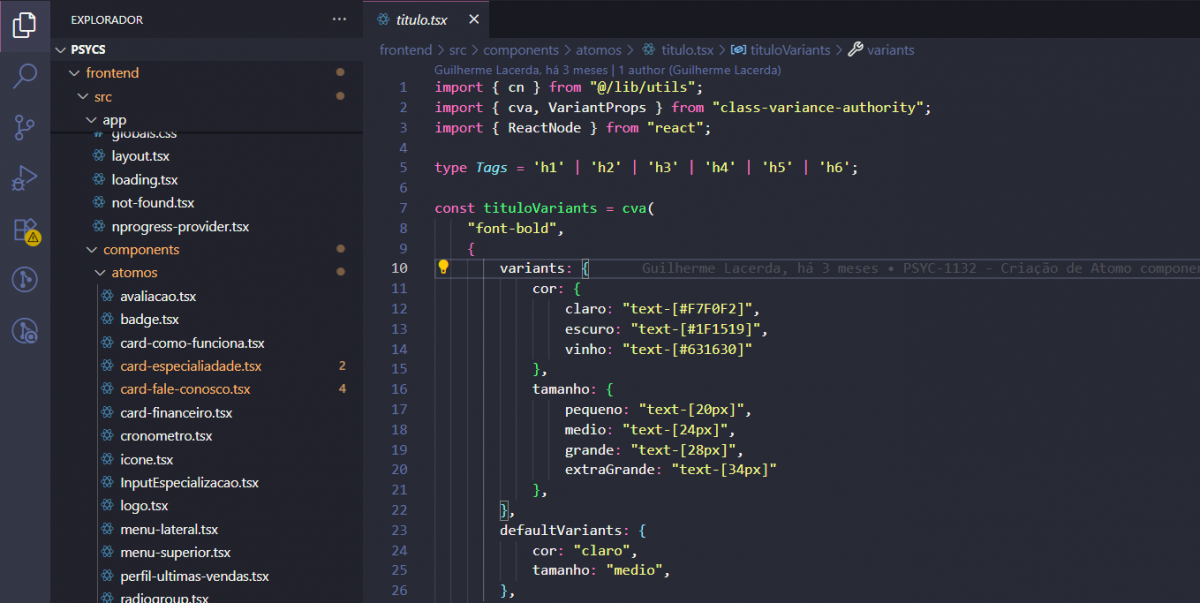1200x603 pixels.
Task: Open card-especialiadade.tsx file
Action: (x=191, y=366)
